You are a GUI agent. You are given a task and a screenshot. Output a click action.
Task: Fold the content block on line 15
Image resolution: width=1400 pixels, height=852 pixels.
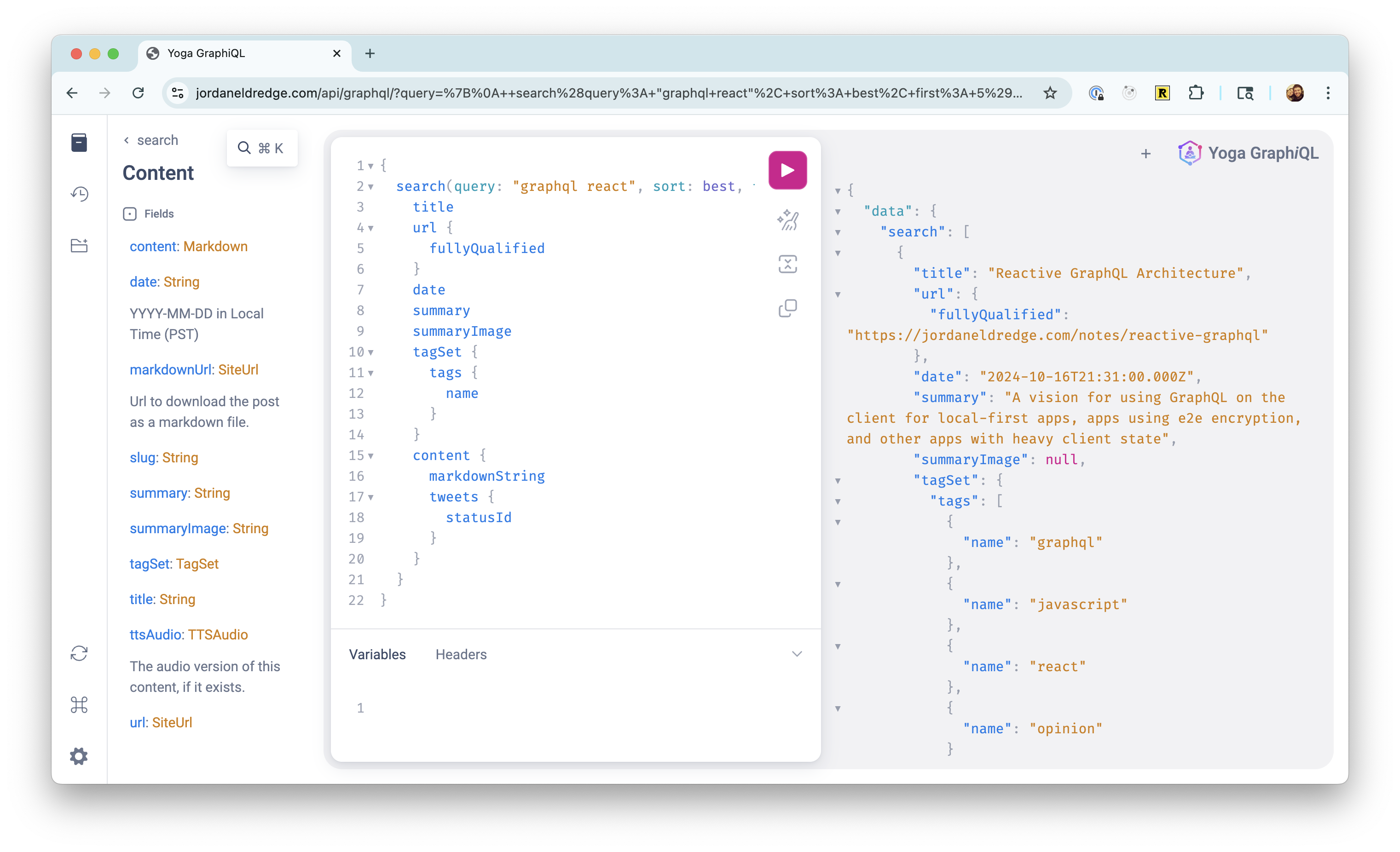371,456
